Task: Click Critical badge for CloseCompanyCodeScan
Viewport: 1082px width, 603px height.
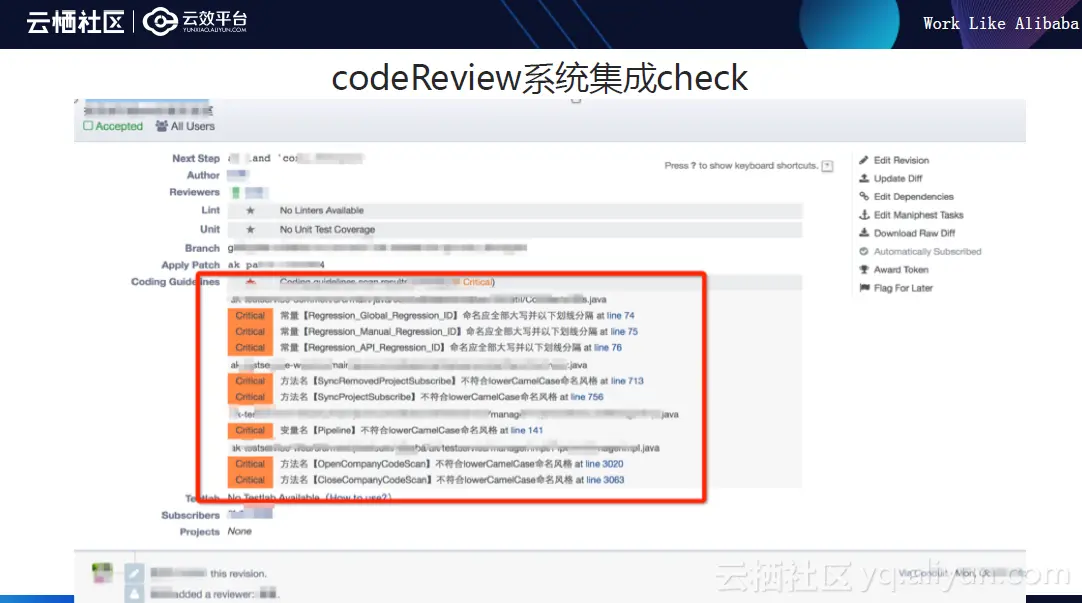Action: pos(250,480)
